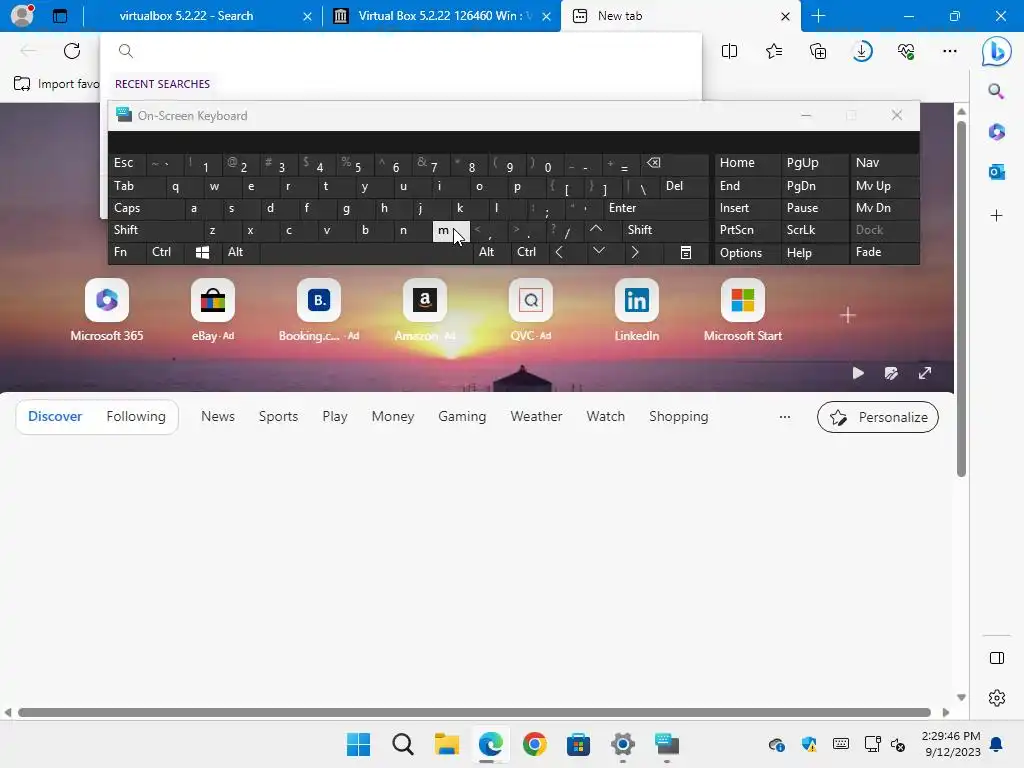Click the Import favorites bookmark link
Screen dimensions: 1024x768
[x=56, y=84]
